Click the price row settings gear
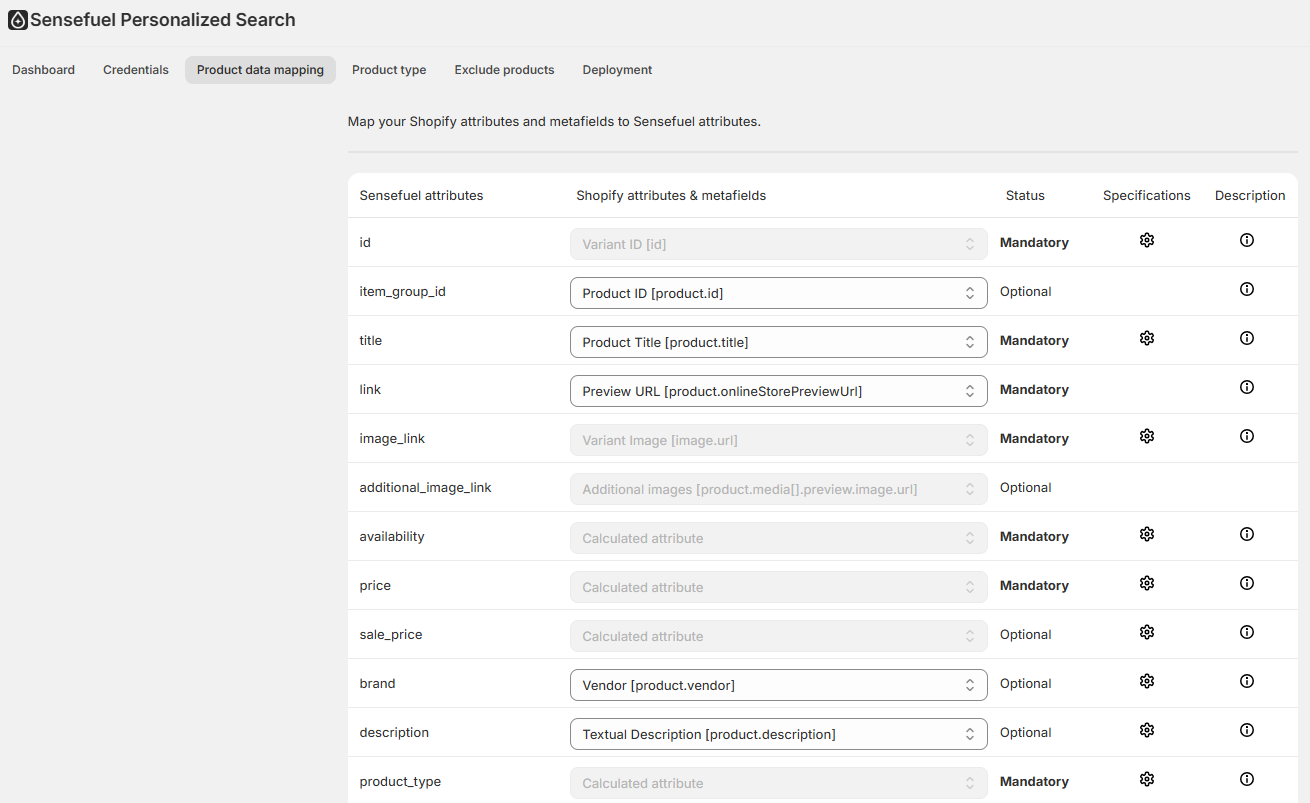This screenshot has height=803, width=1310. click(x=1147, y=583)
